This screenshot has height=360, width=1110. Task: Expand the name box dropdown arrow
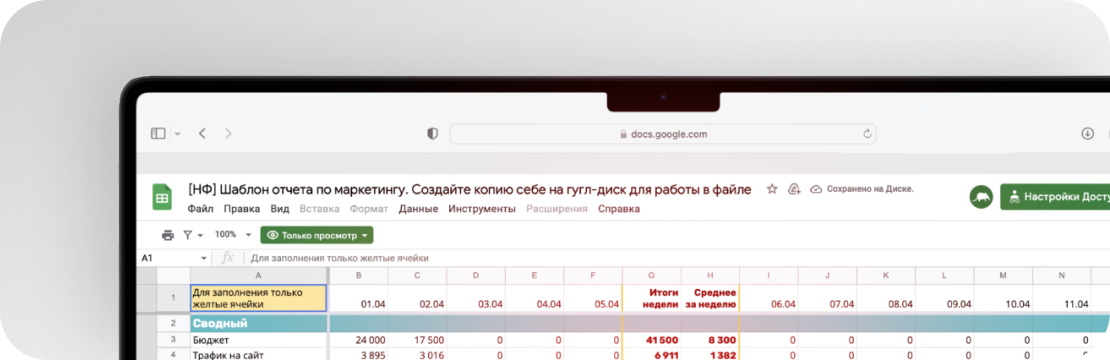click(204, 259)
